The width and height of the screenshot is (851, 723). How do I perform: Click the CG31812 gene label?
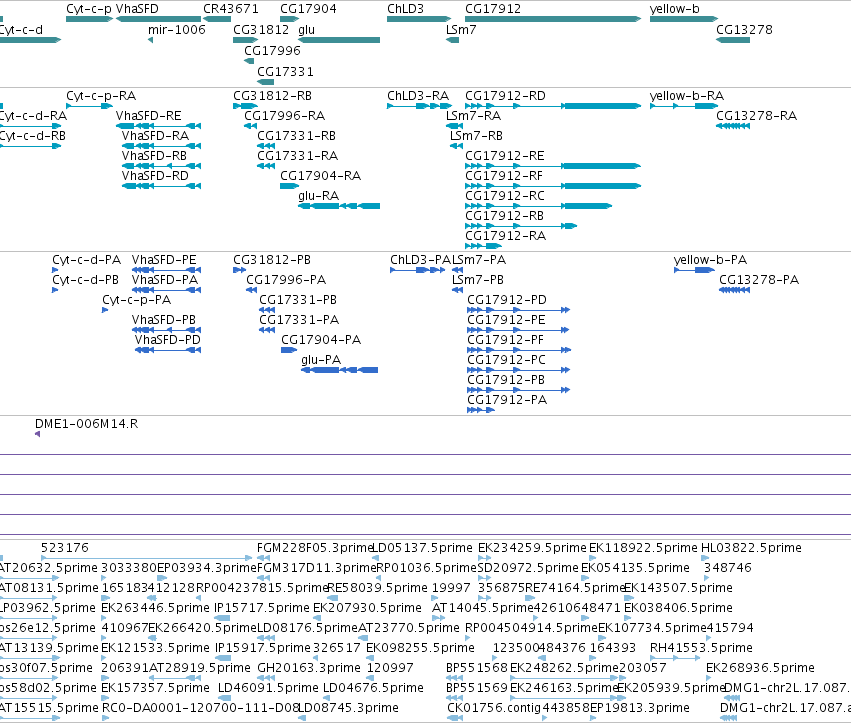click(x=261, y=29)
